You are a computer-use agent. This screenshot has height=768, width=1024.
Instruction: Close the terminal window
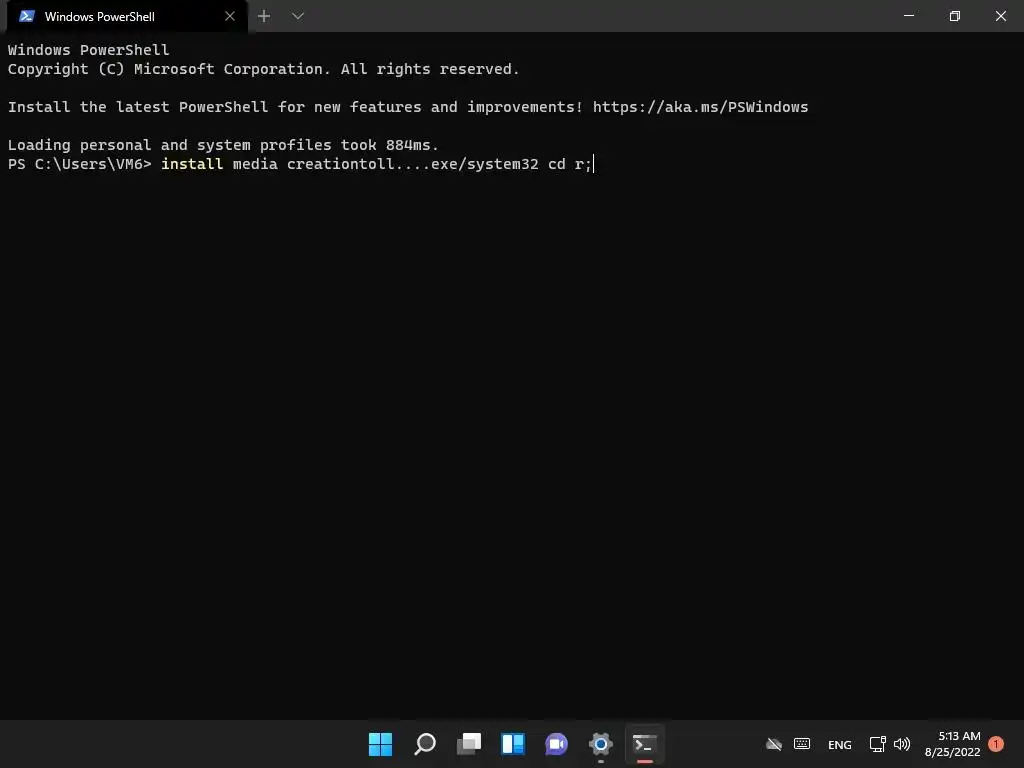click(1000, 16)
